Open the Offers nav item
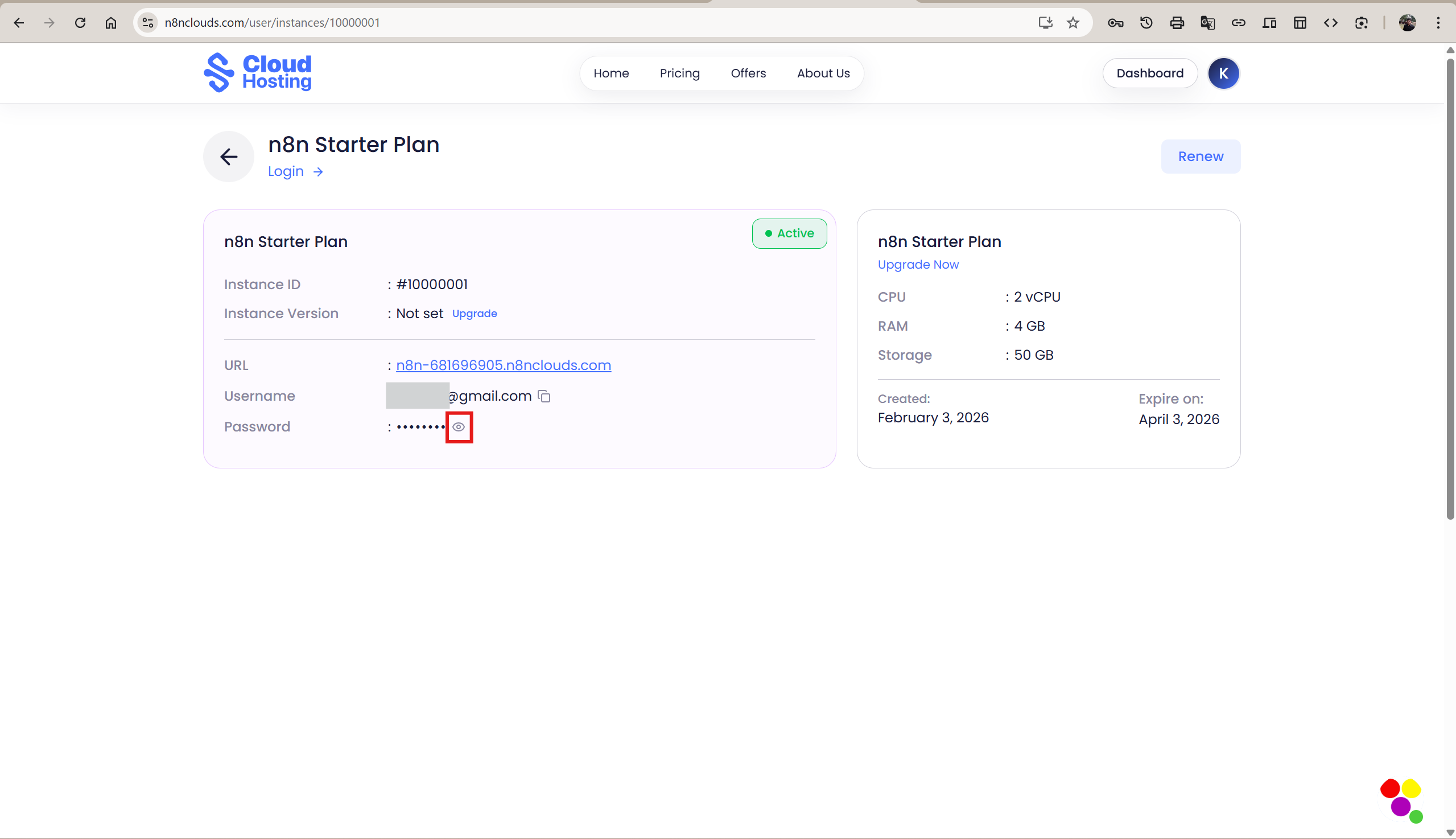This screenshot has width=1456, height=839. click(748, 73)
